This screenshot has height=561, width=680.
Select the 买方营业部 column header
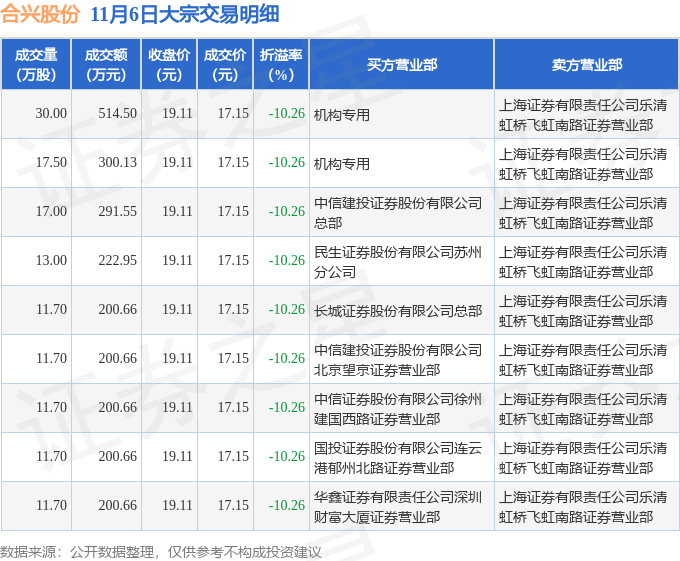402,65
